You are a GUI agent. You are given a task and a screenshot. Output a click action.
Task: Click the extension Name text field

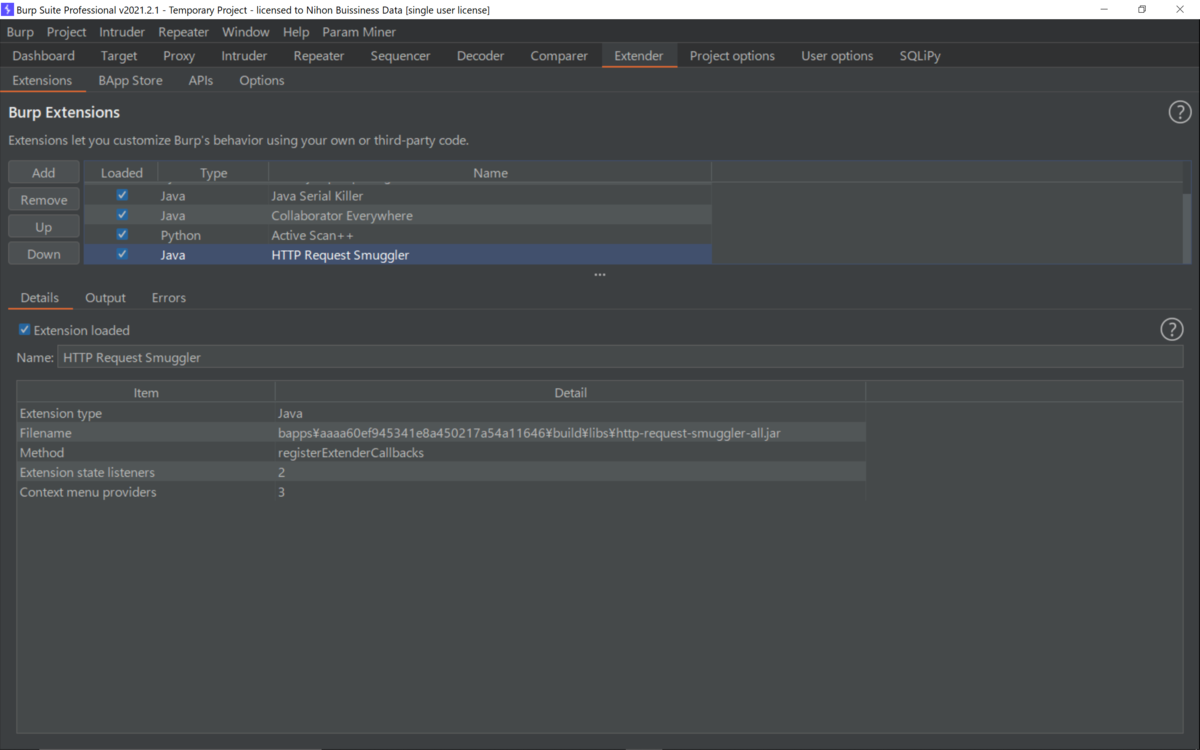pos(620,357)
